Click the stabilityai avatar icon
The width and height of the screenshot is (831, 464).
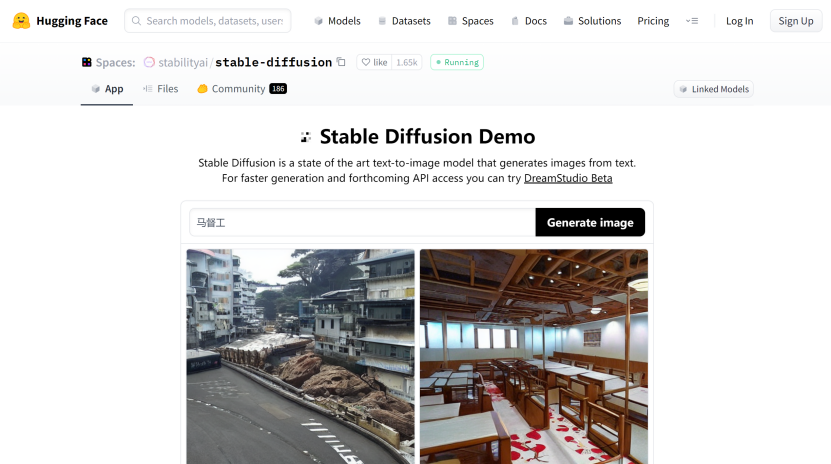click(149, 63)
